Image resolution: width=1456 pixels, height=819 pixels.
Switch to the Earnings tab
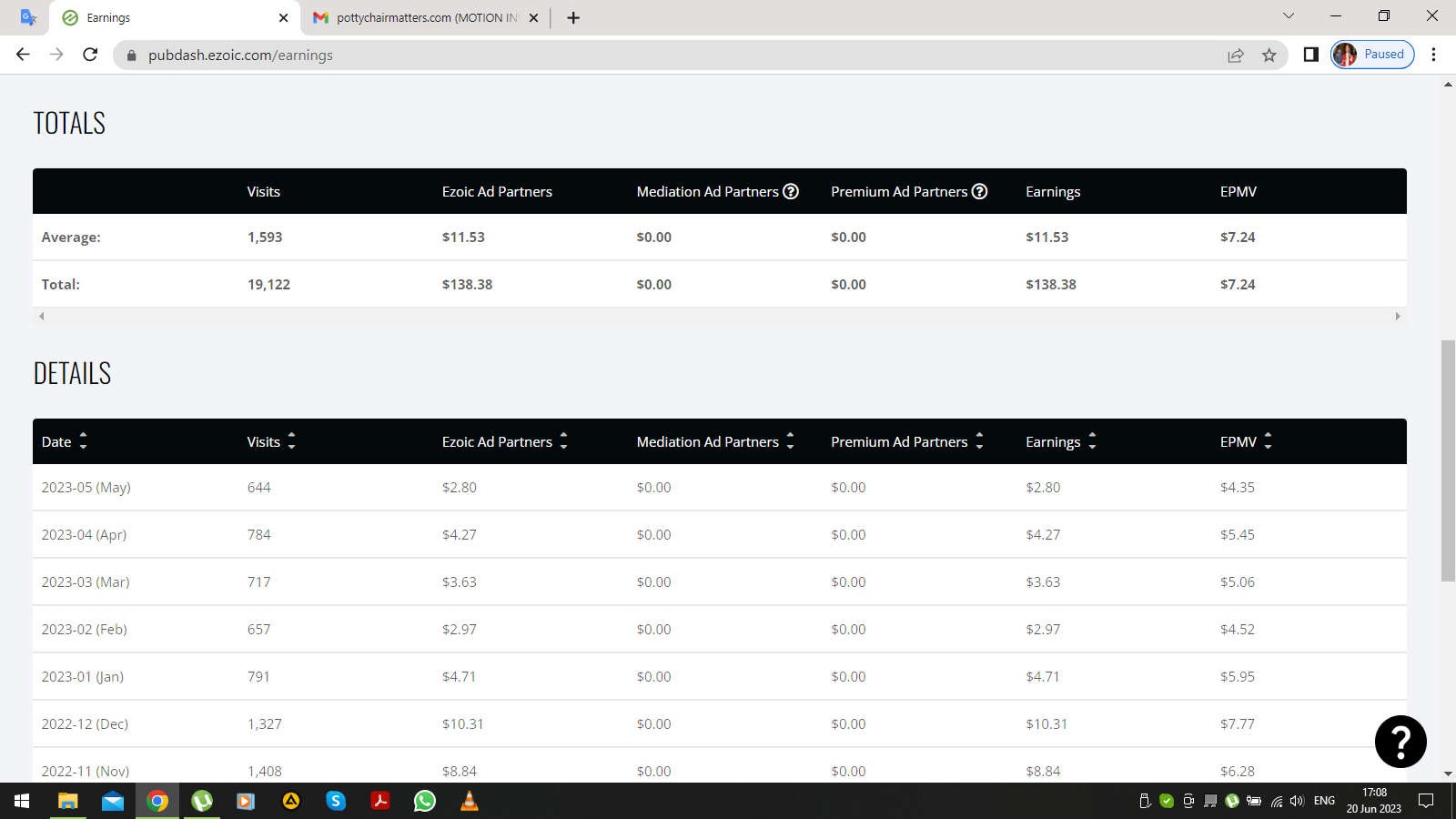[x=175, y=17]
